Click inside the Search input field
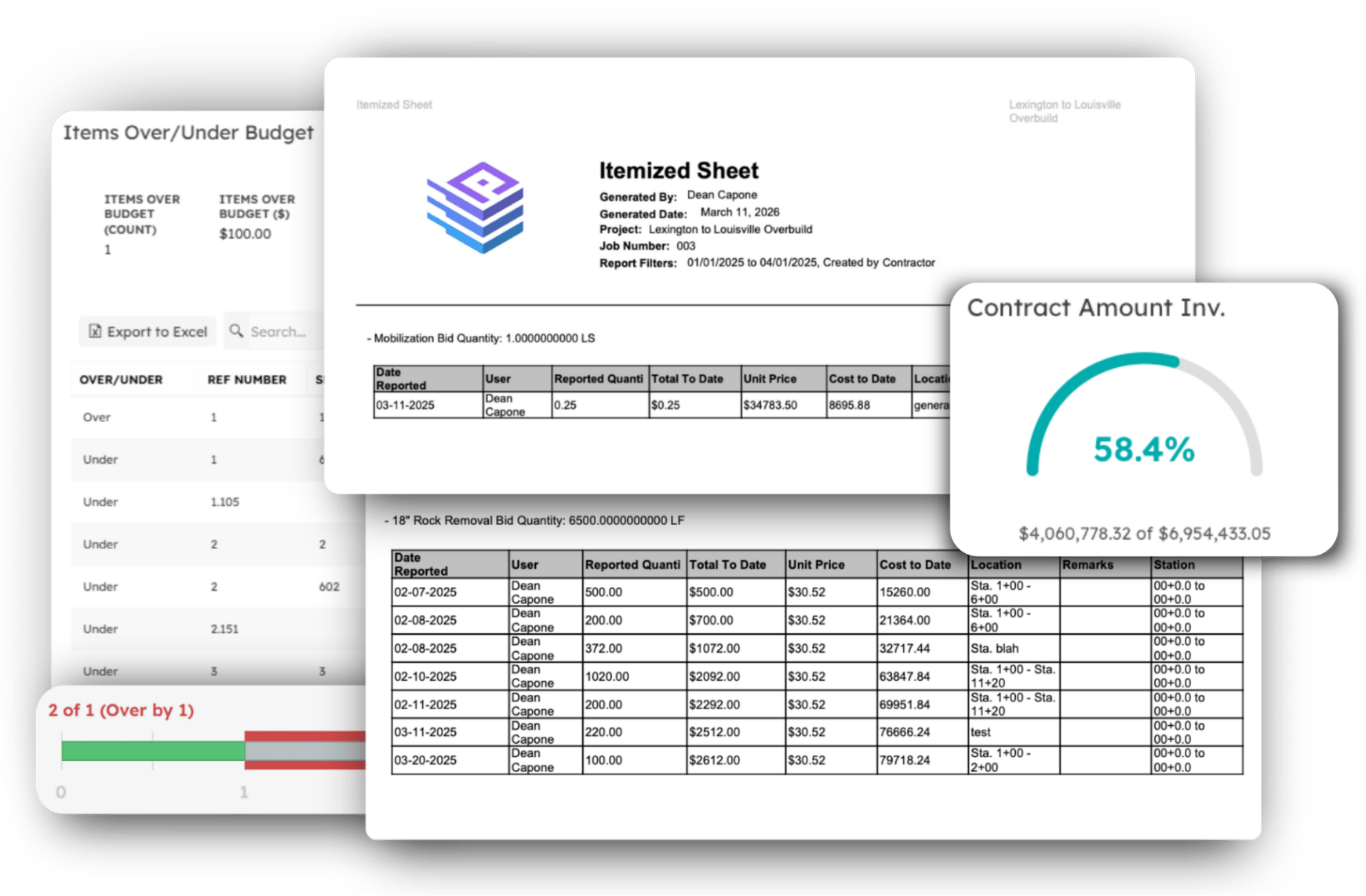 pos(282,331)
